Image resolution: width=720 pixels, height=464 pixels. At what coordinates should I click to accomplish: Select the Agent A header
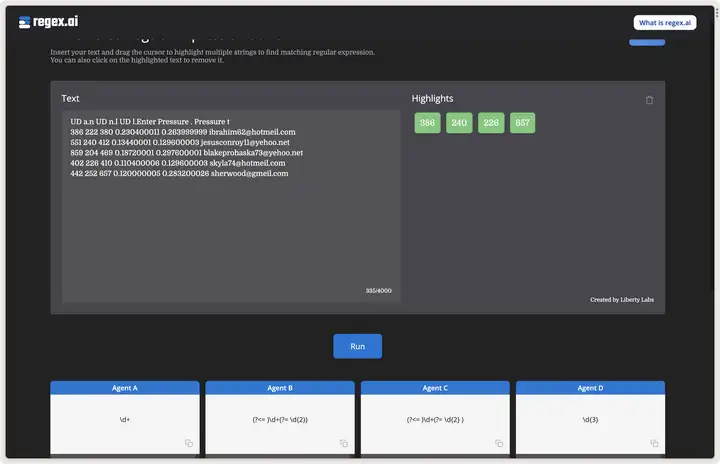125,388
